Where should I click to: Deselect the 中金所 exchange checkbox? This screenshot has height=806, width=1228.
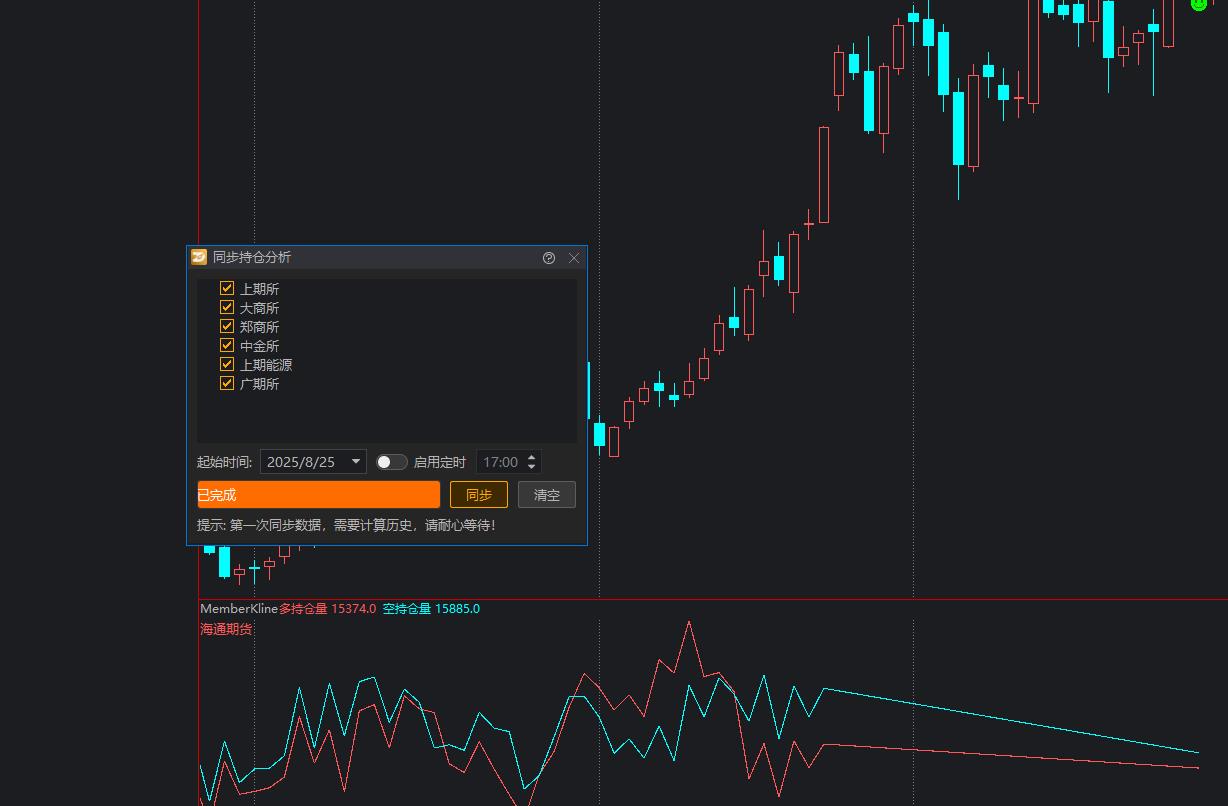tap(227, 345)
